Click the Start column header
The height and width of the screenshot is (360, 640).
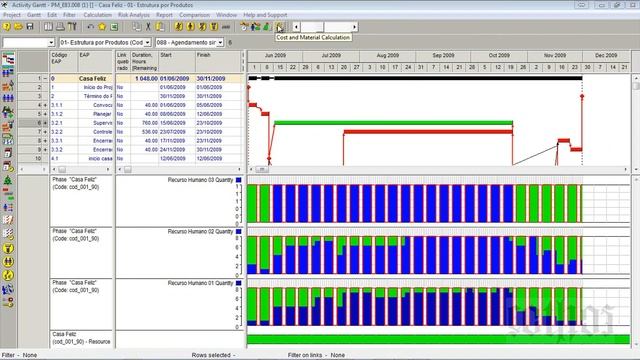[x=177, y=62]
